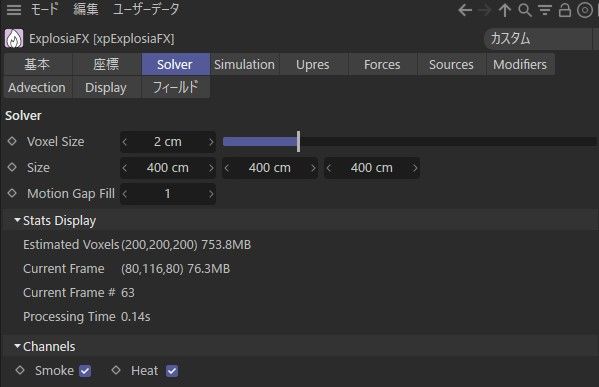
Task: Toggle Smoke keyframe diamond
Action: pos(20,370)
